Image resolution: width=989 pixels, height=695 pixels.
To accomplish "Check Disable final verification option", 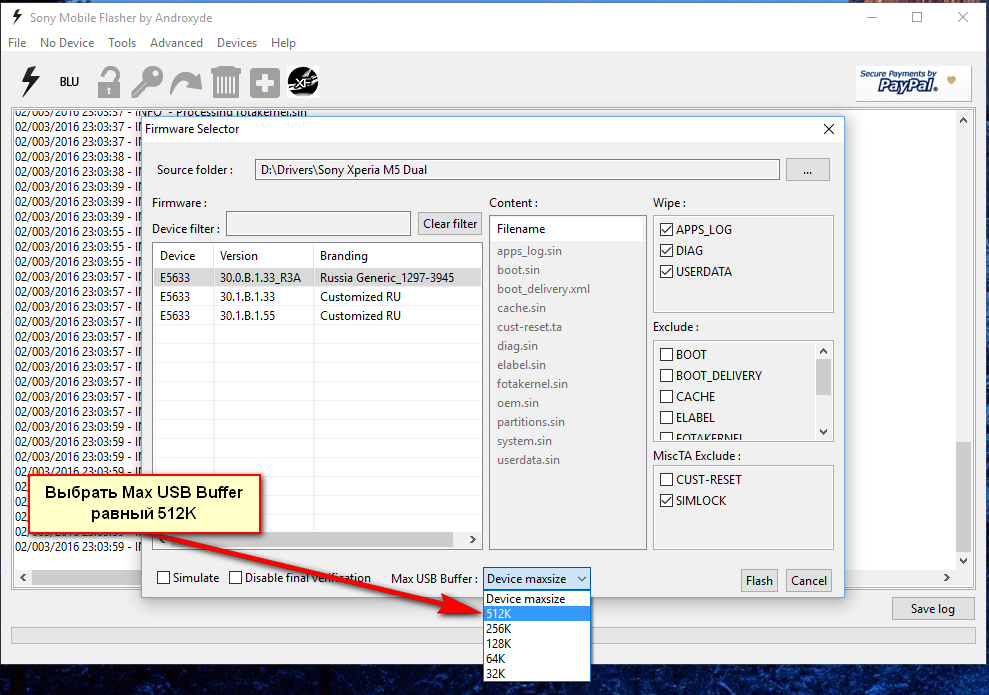I will coord(236,578).
